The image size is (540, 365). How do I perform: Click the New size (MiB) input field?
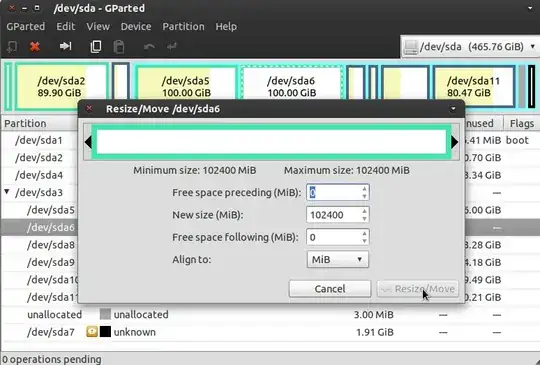(333, 215)
